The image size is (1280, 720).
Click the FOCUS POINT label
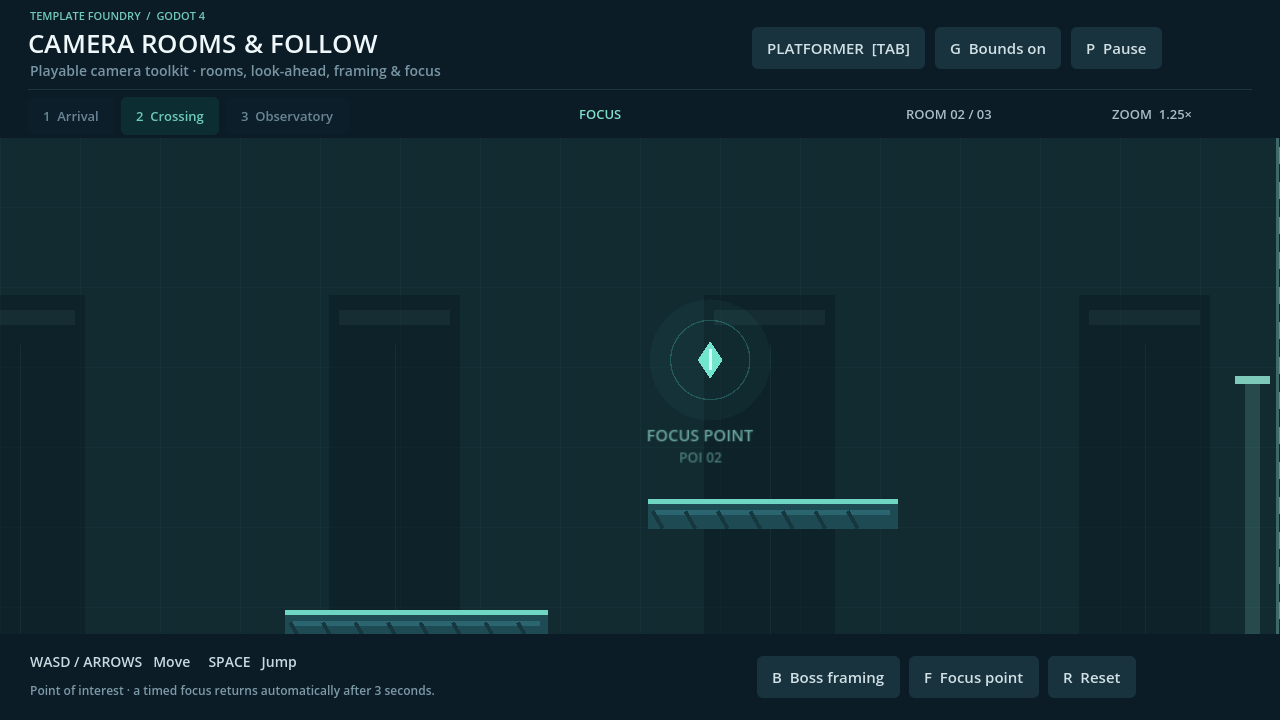click(700, 435)
